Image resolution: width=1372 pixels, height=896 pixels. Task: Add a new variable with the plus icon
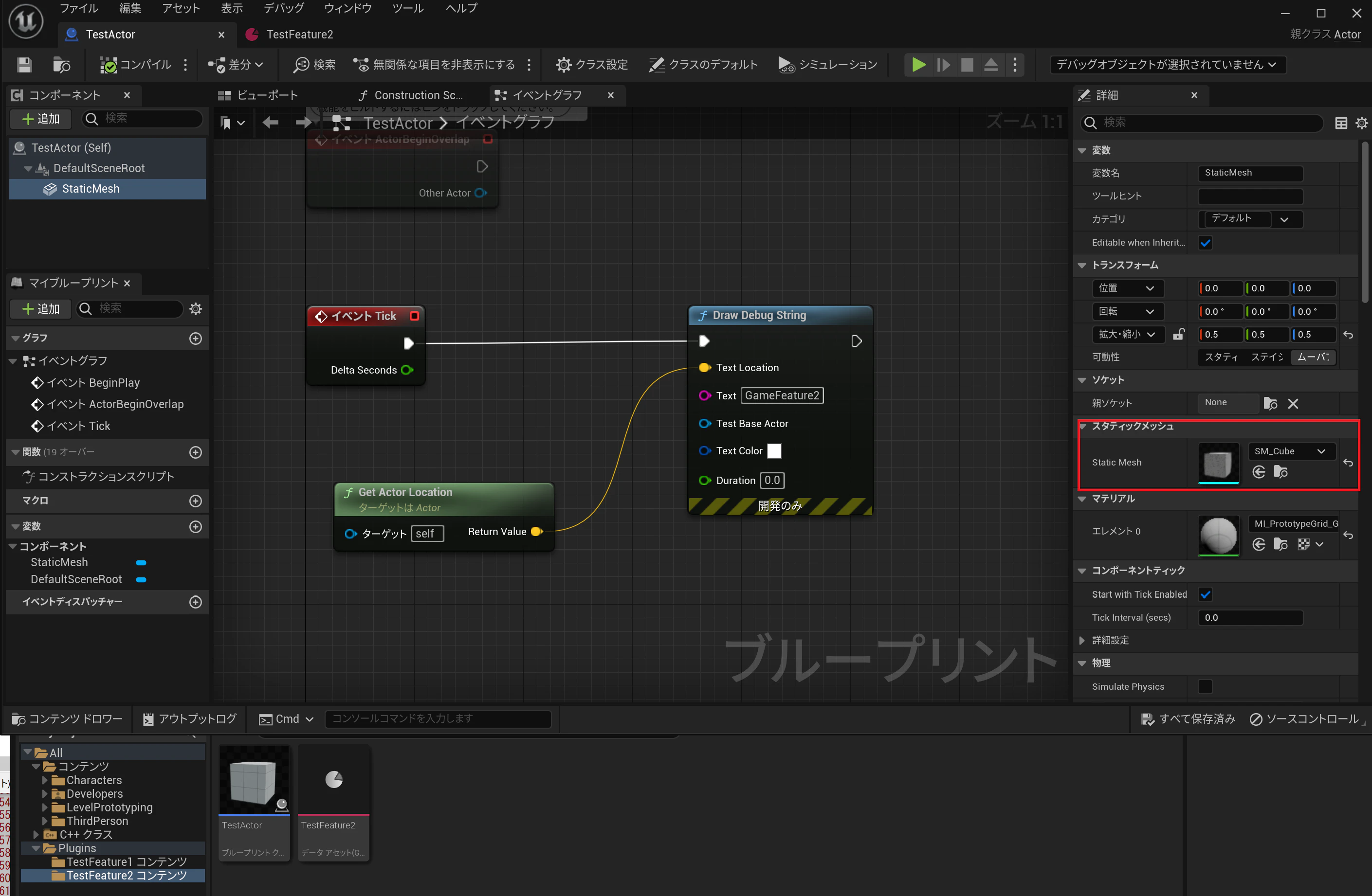(x=196, y=527)
